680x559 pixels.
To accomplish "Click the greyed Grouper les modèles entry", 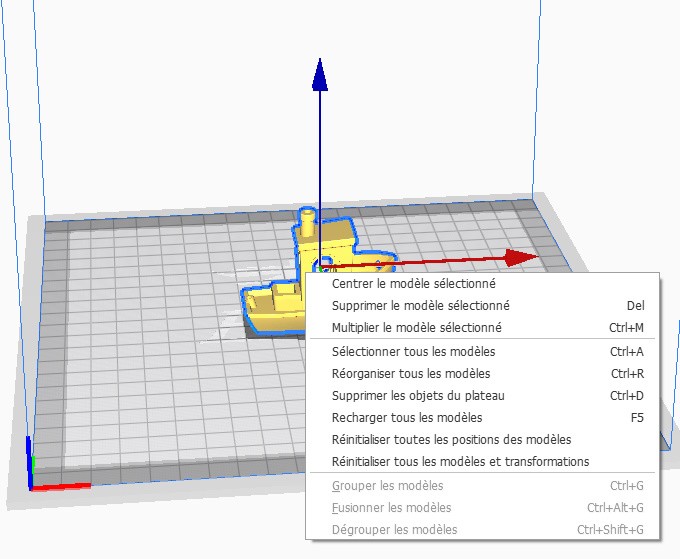I will click(483, 486).
